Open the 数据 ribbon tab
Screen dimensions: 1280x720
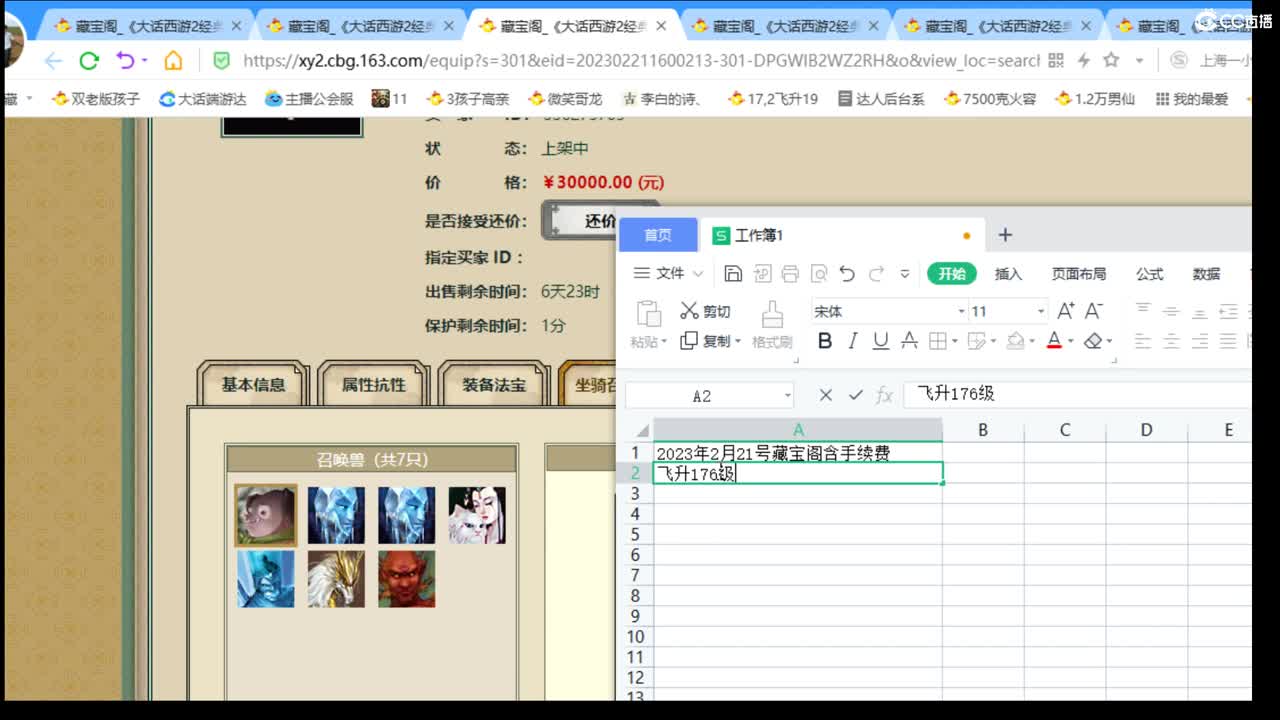pyautogui.click(x=1206, y=273)
